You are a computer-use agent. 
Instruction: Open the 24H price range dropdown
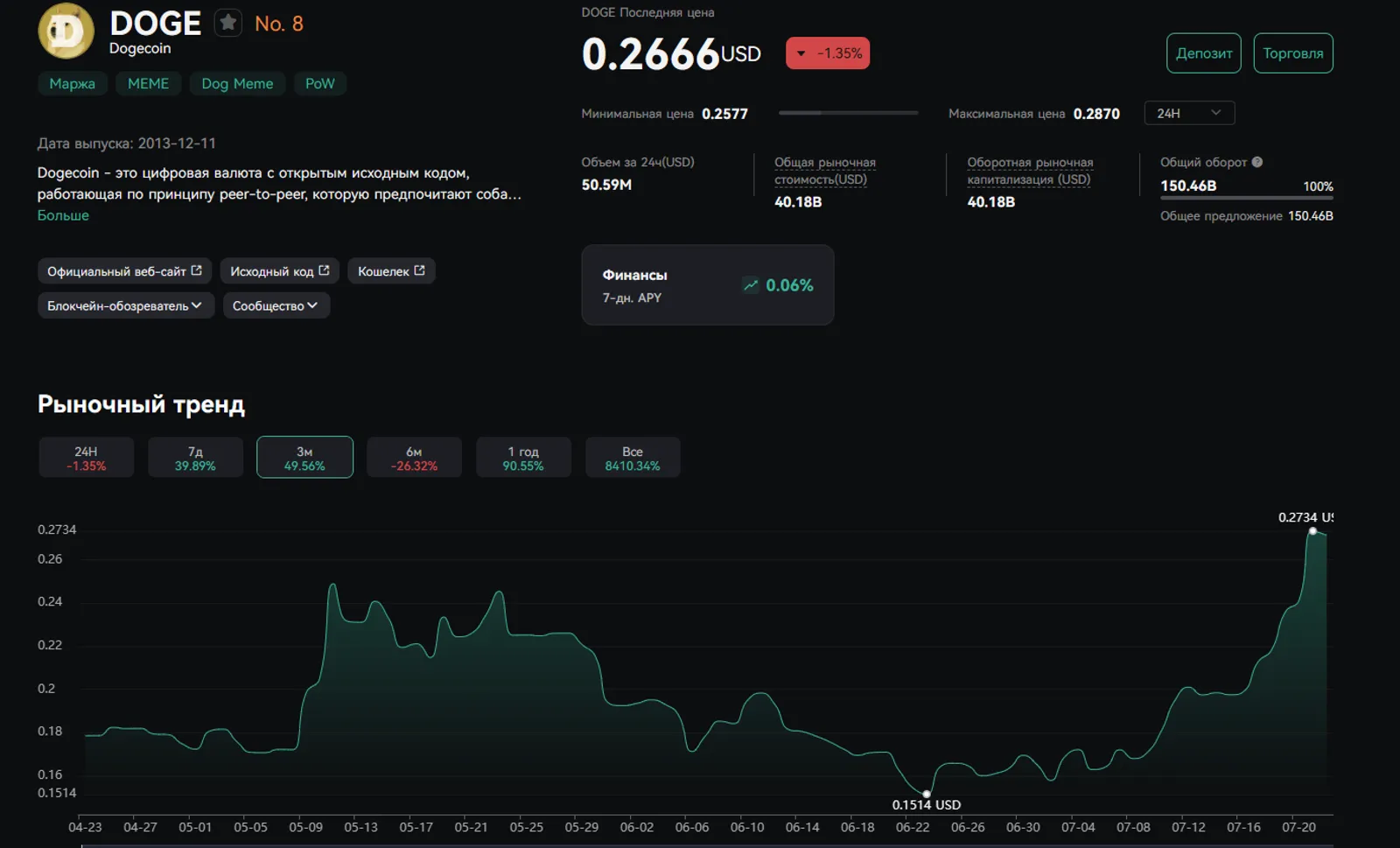click(x=1189, y=113)
